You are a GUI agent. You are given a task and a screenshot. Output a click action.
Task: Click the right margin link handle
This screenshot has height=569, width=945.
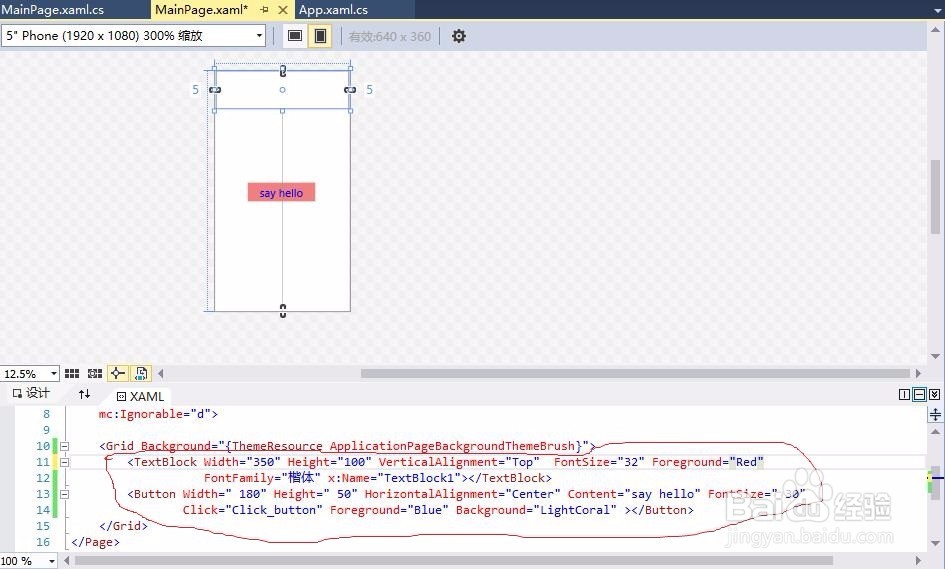click(x=350, y=90)
